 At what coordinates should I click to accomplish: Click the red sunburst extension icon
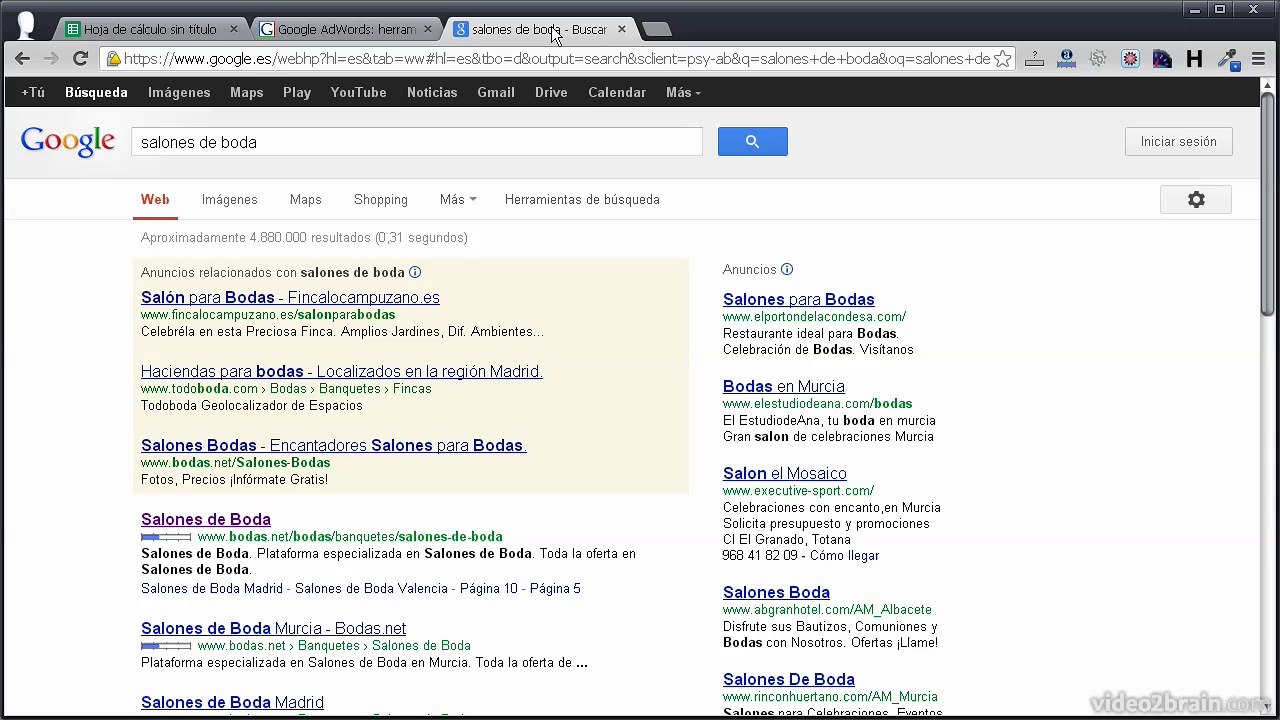click(x=1130, y=59)
